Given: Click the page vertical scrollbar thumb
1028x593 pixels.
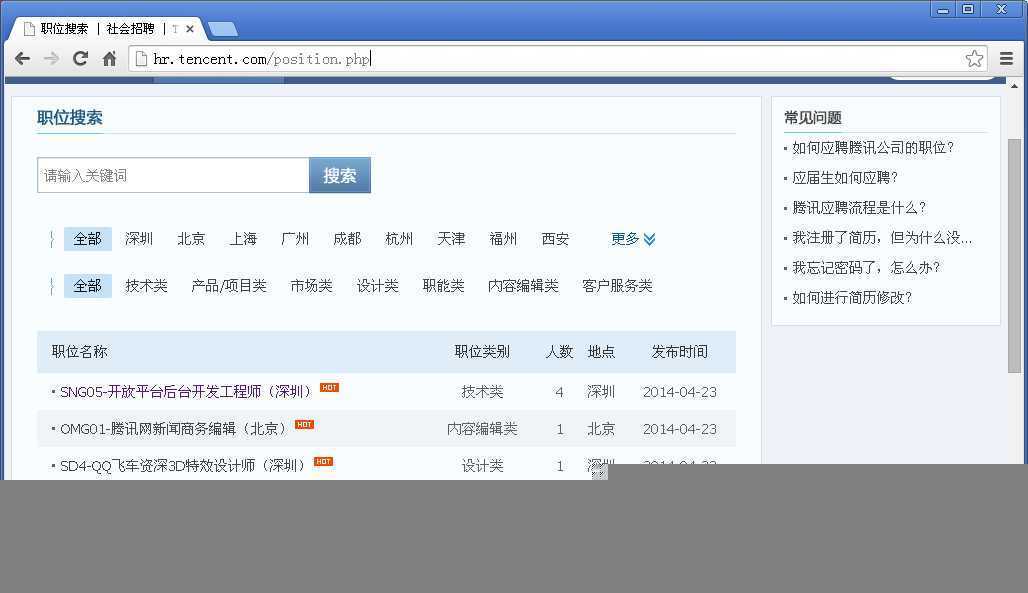Looking at the screenshot, I should (1014, 256).
